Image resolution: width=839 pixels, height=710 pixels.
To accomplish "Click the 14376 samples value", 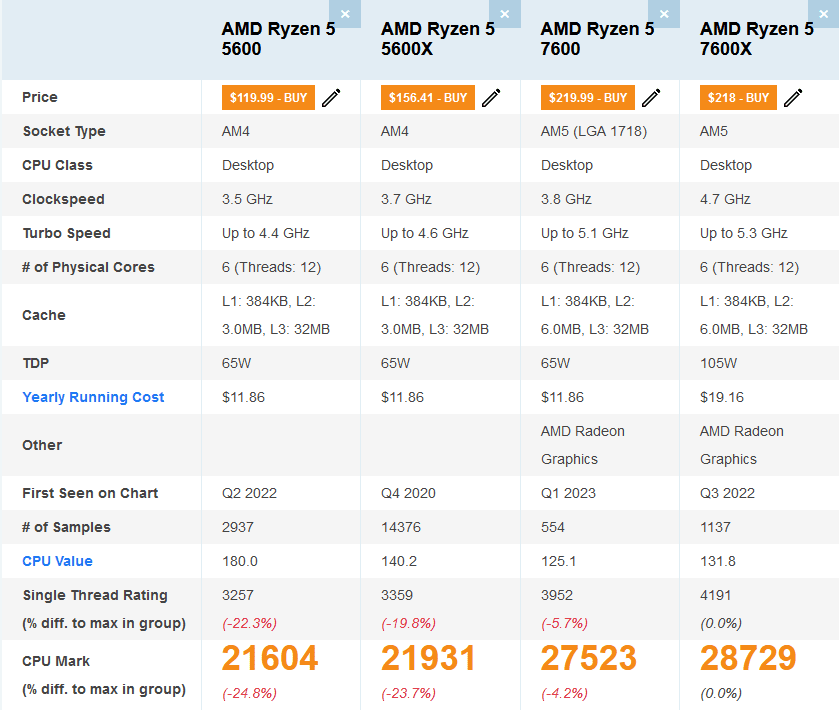I will pos(401,527).
